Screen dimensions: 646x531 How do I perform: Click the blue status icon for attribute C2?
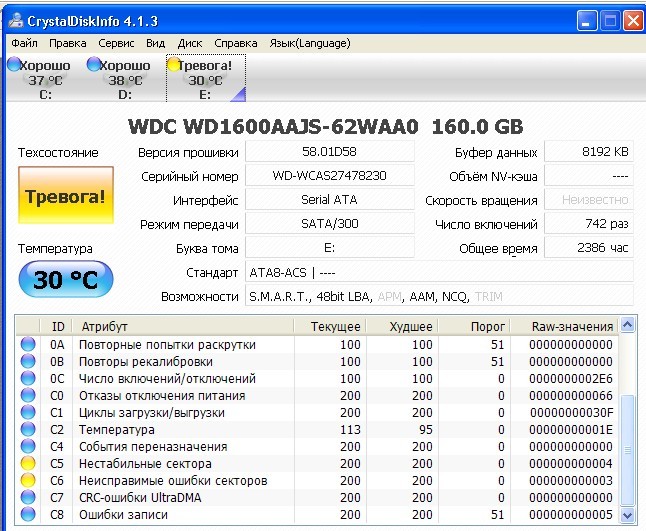(28, 429)
